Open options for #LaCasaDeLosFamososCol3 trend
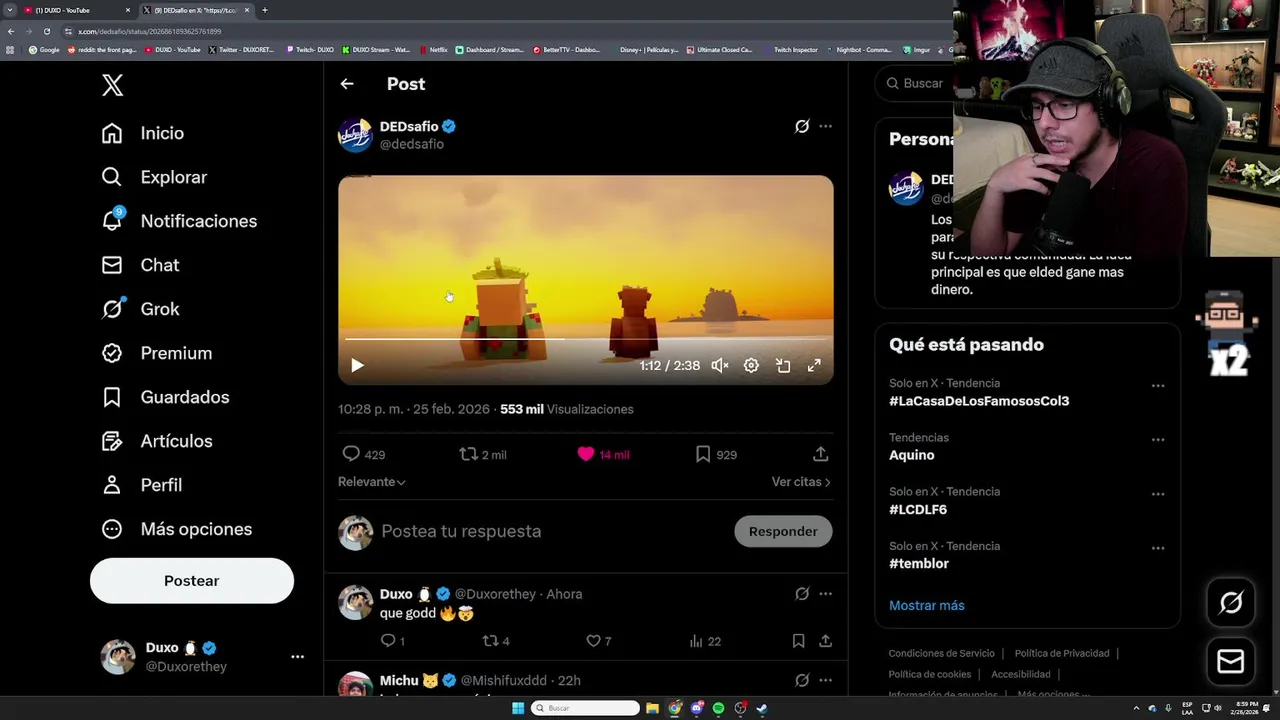The height and width of the screenshot is (720, 1280). click(x=1158, y=386)
